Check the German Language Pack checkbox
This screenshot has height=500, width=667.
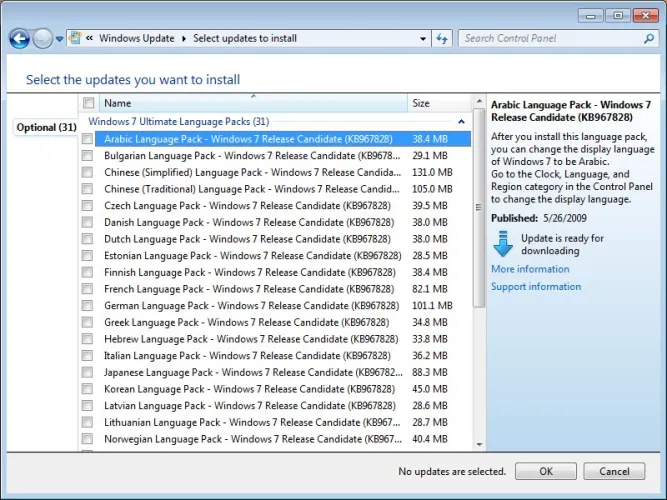(87, 306)
